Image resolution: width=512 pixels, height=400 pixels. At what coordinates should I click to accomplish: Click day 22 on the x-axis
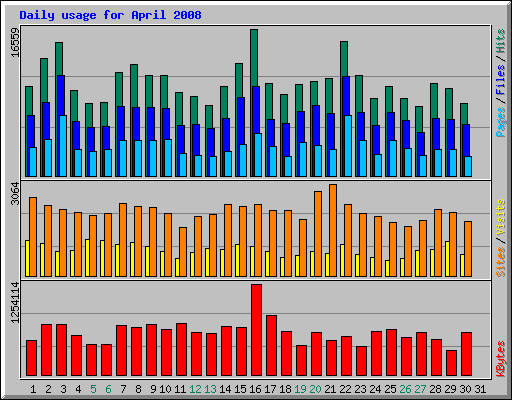coord(345,389)
